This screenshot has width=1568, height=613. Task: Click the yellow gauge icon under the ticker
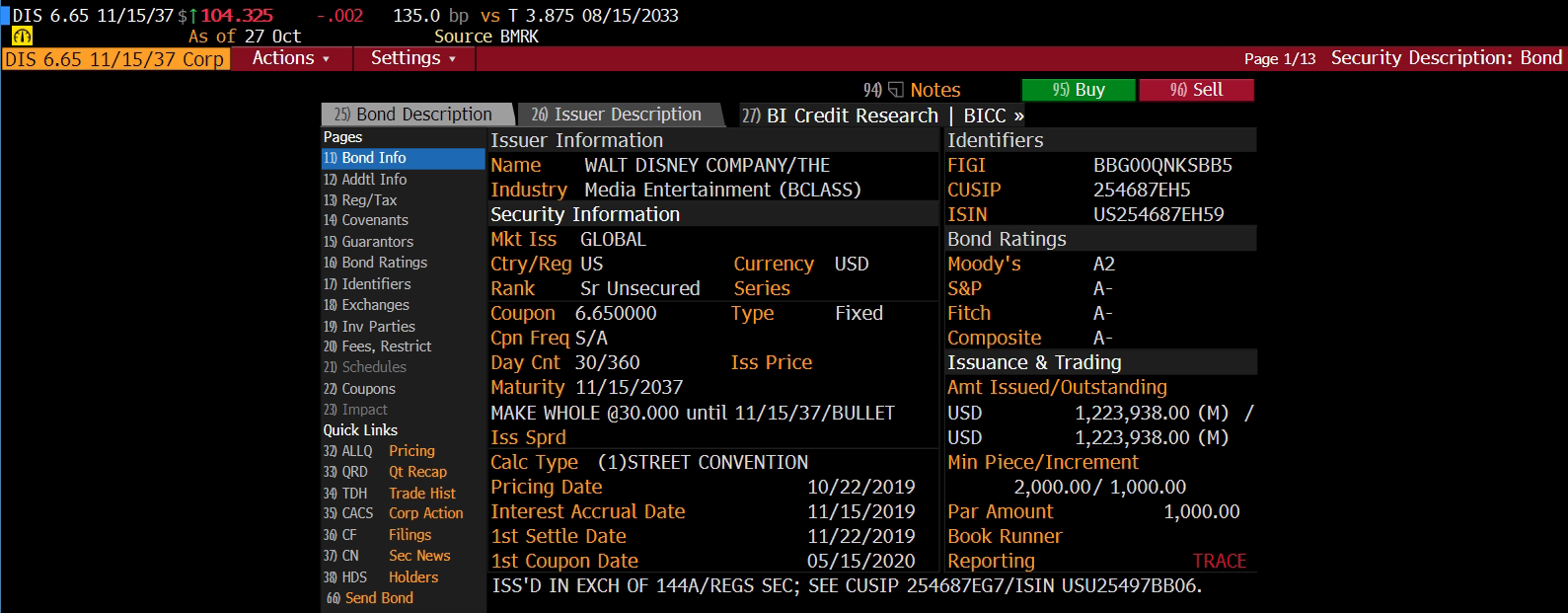22,37
